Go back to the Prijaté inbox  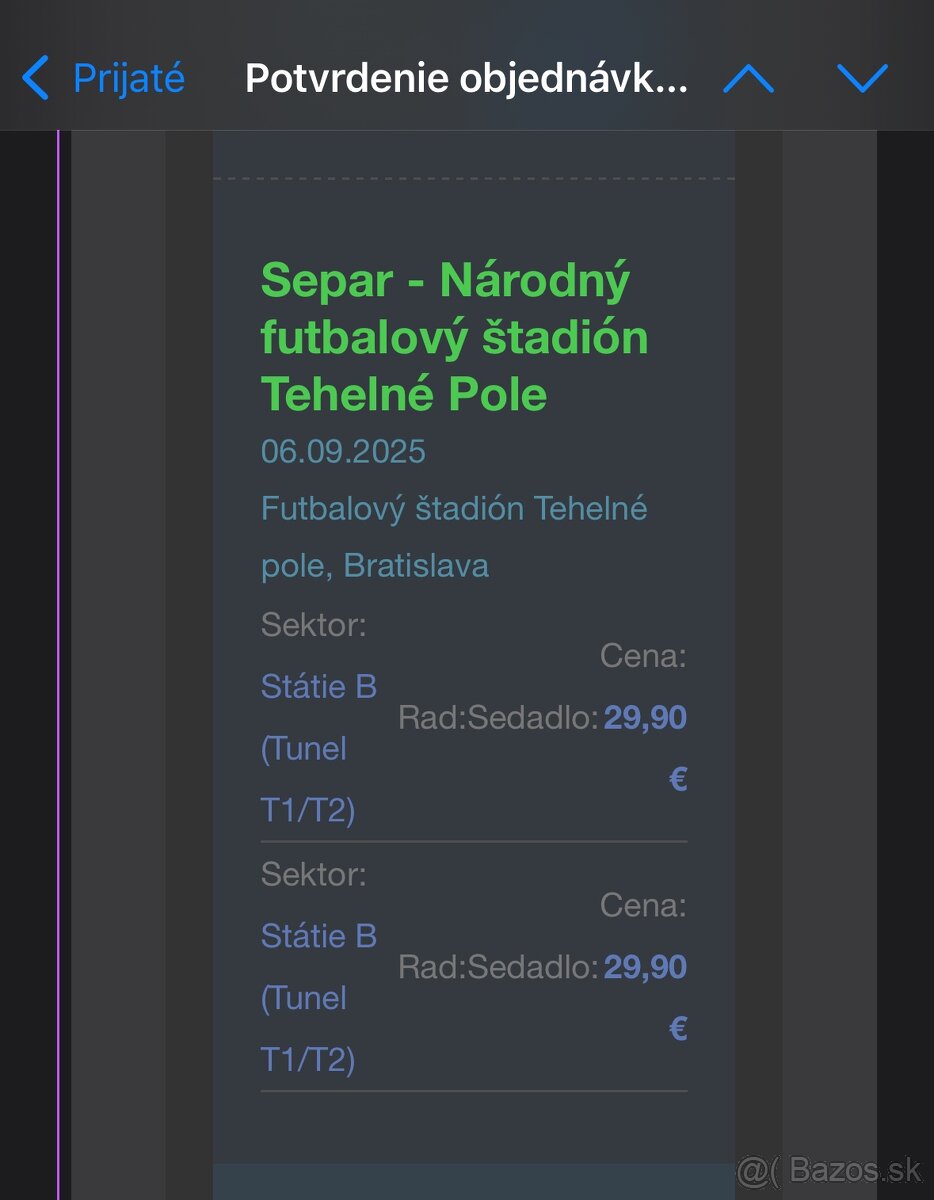(x=128, y=78)
